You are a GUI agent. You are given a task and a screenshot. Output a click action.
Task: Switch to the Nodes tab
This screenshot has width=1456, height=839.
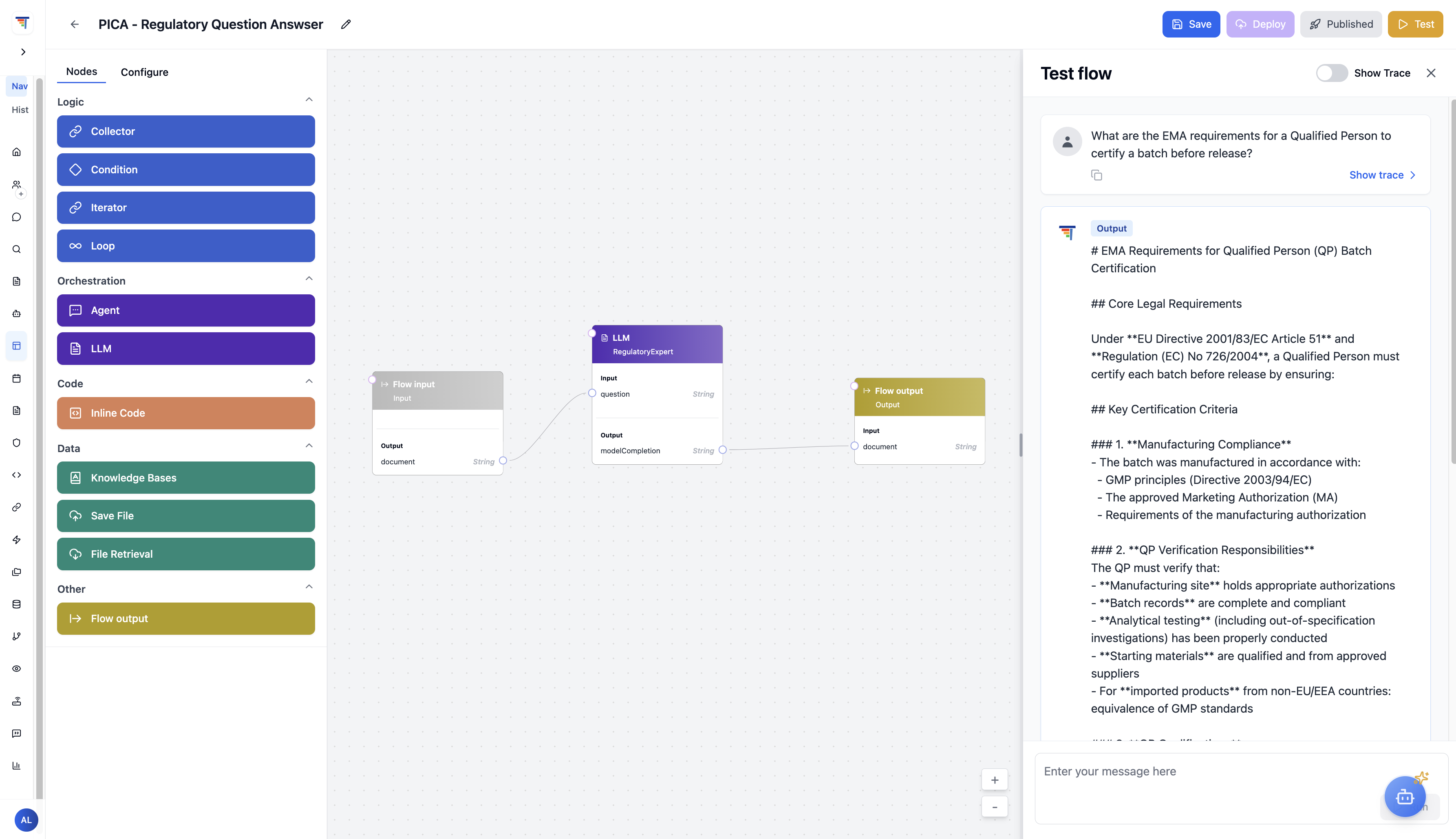click(x=81, y=71)
